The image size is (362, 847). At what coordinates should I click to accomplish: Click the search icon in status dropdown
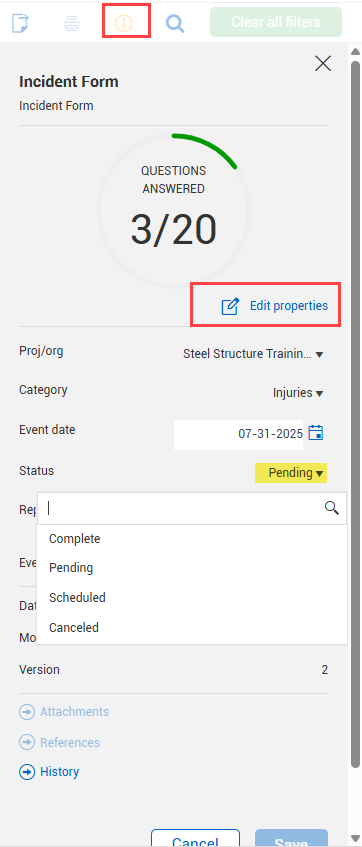pos(331,508)
